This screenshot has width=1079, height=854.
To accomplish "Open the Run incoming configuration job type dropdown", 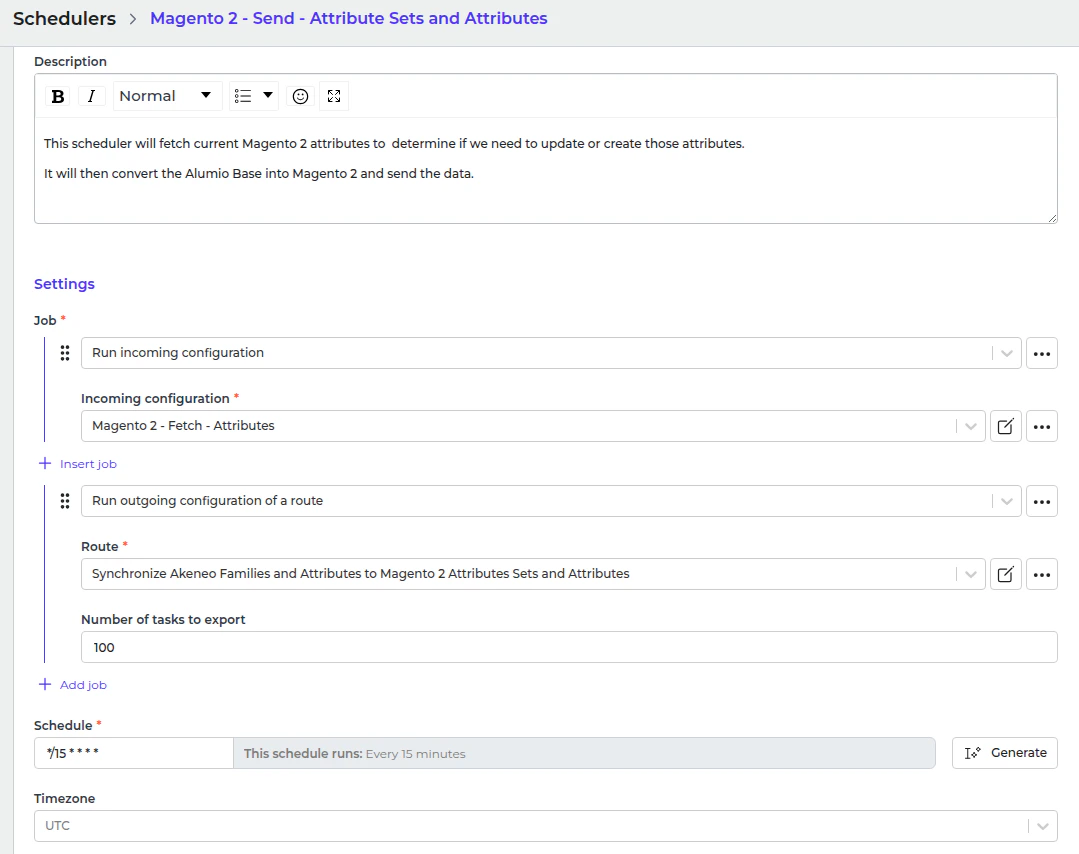I will (551, 353).
